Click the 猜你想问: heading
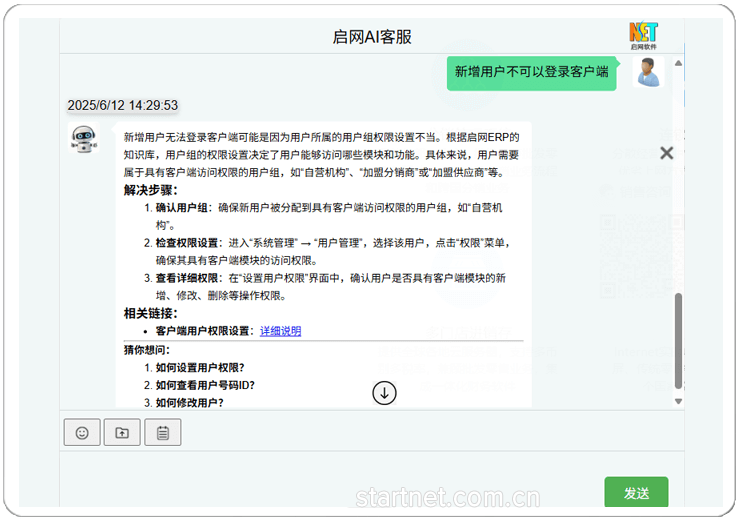 click(x=147, y=350)
